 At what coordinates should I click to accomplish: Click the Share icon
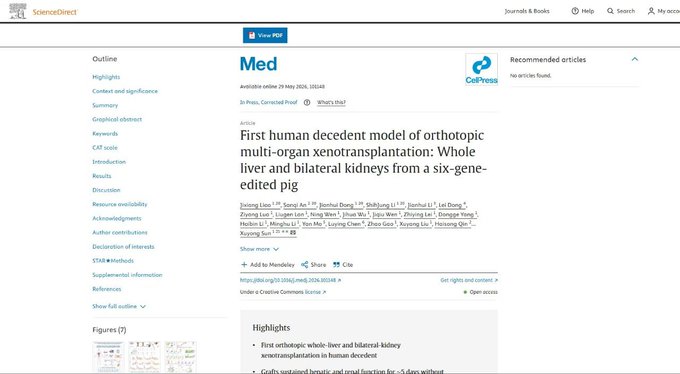(x=304, y=265)
